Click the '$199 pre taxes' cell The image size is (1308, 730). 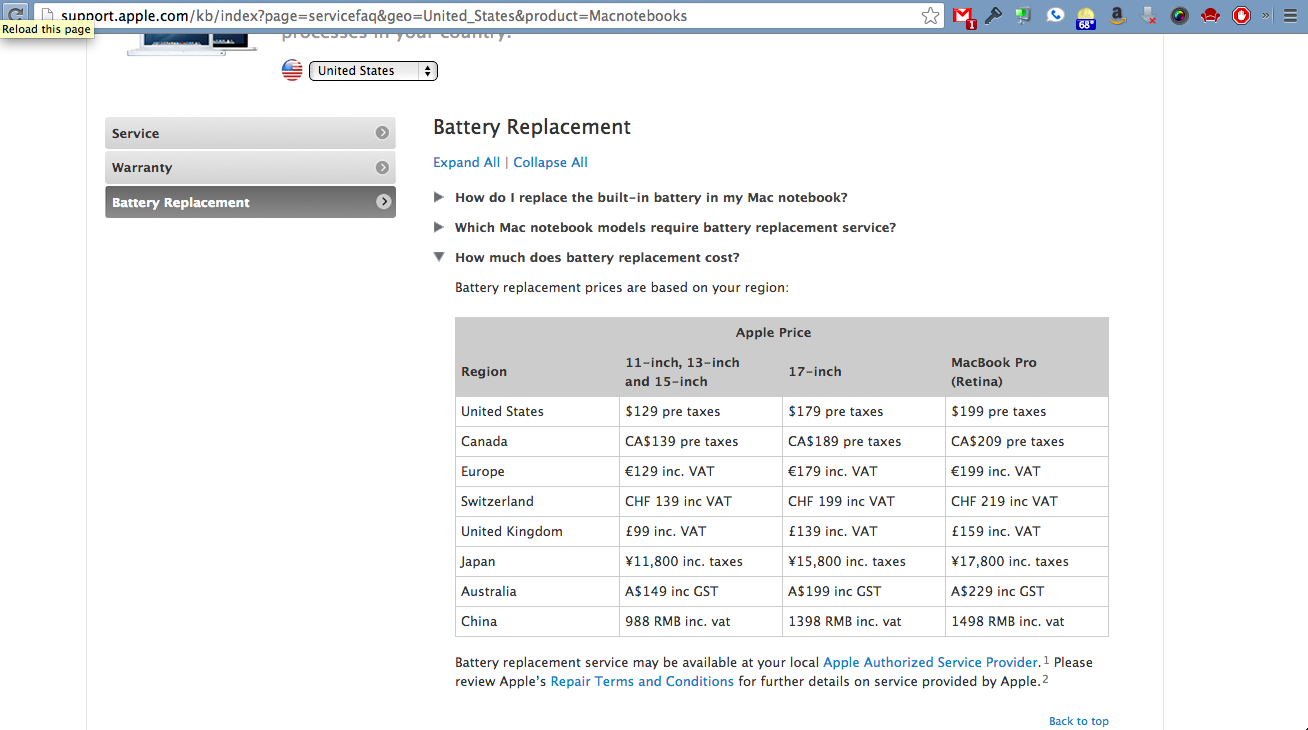coord(998,411)
